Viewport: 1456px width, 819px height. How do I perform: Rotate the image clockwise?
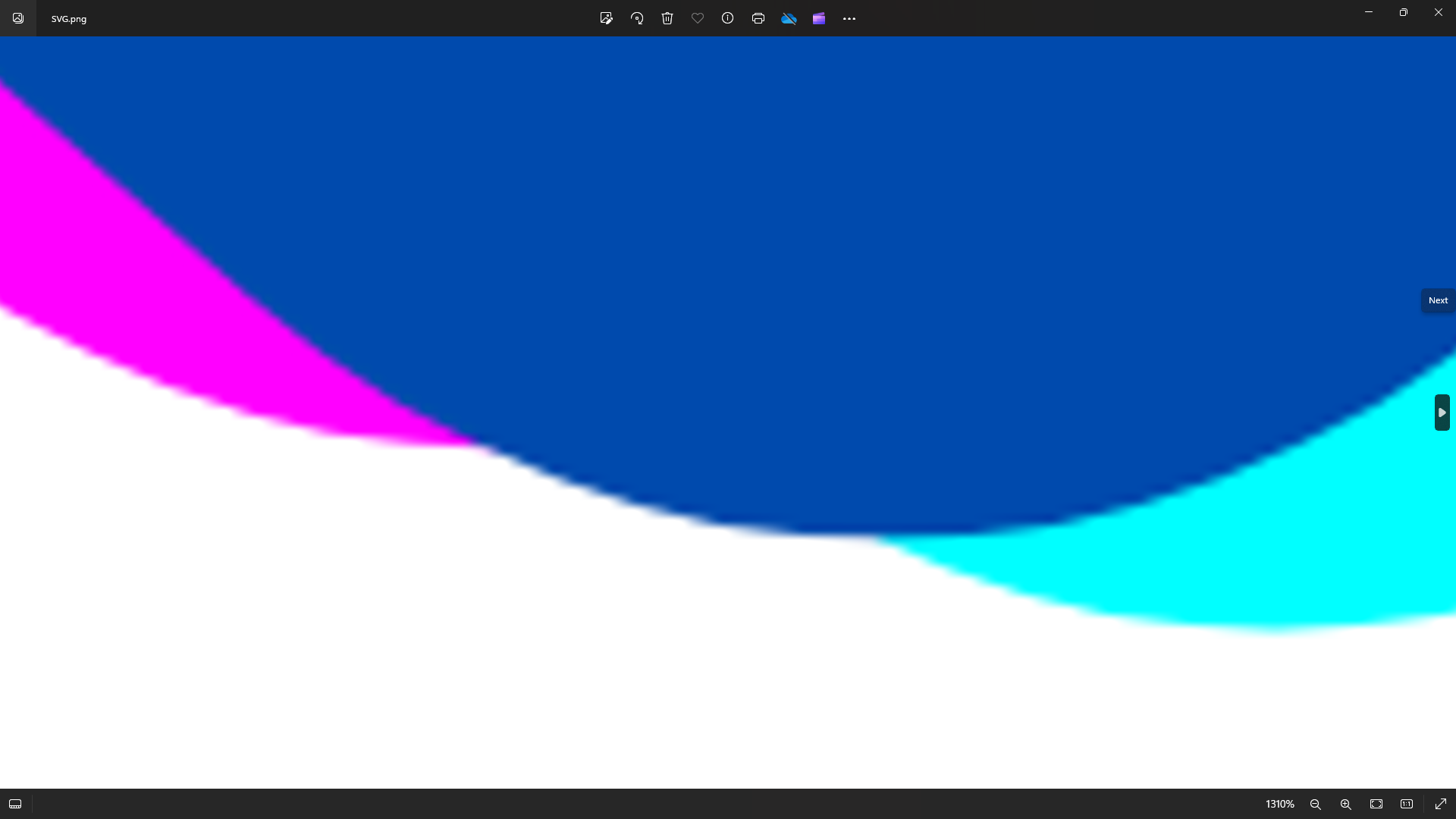[x=637, y=18]
